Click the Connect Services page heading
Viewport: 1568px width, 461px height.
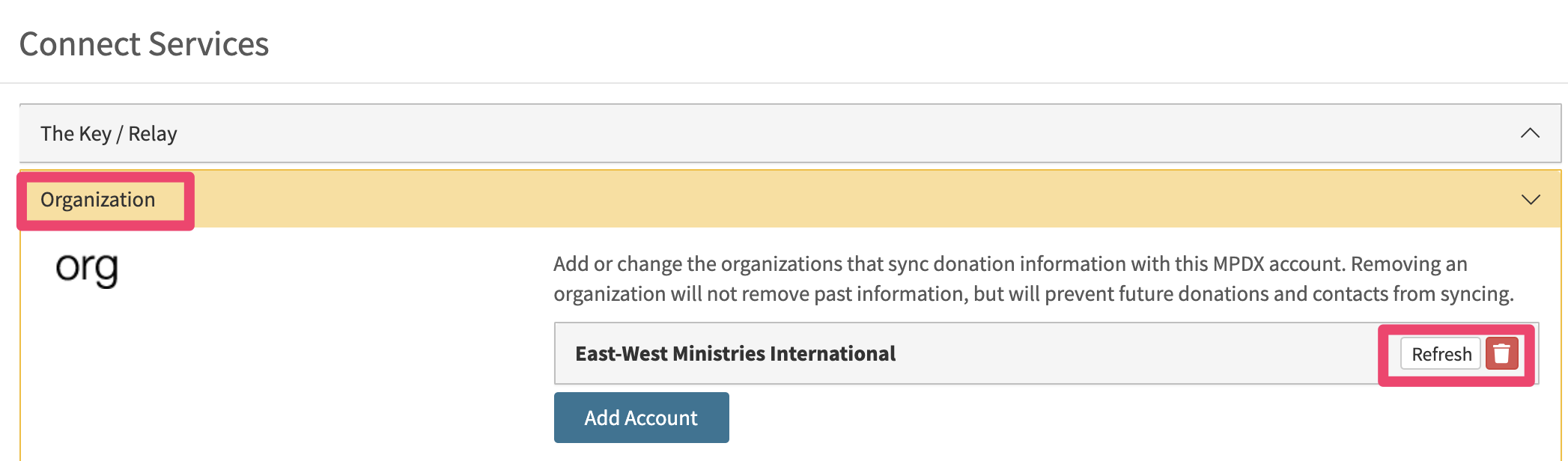144,44
